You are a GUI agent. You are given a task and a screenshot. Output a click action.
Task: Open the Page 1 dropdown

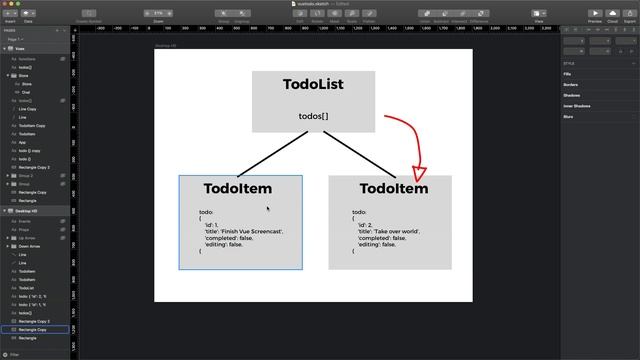(x=16, y=39)
